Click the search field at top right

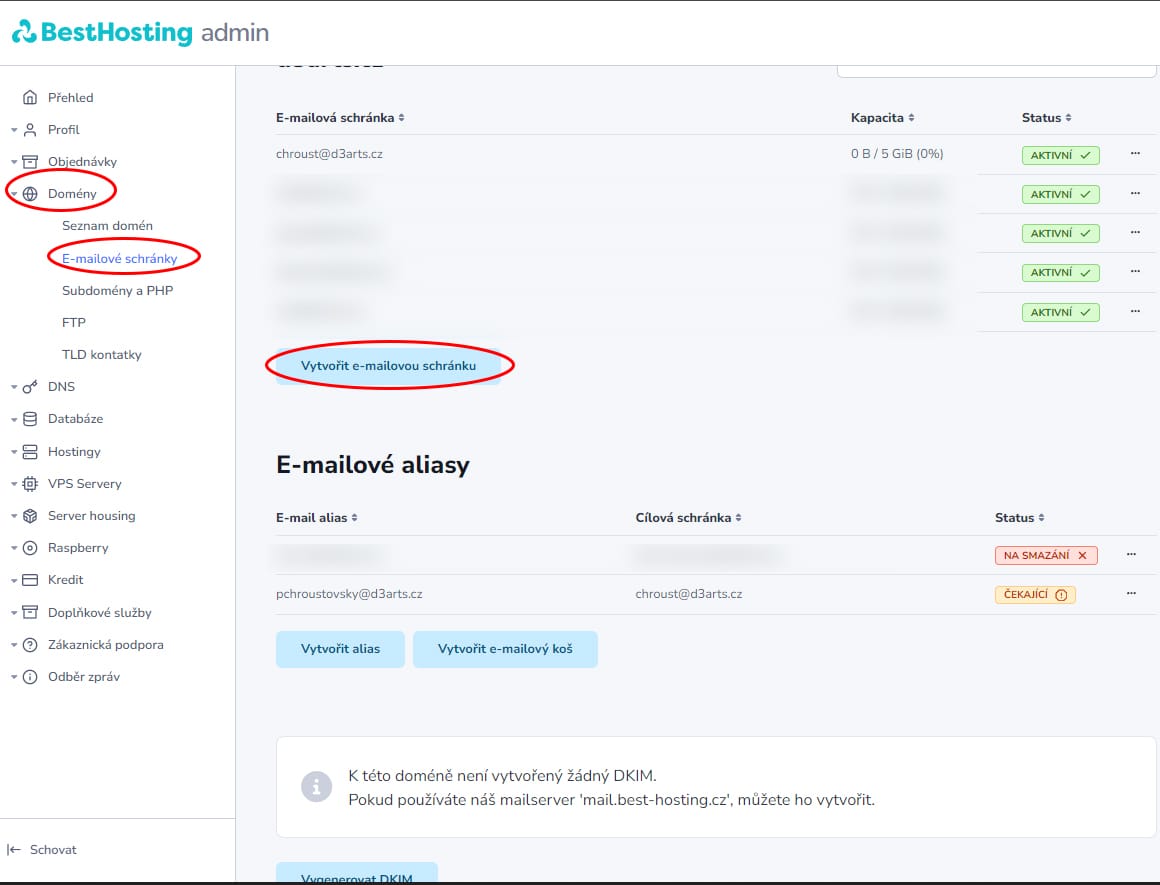point(997,71)
